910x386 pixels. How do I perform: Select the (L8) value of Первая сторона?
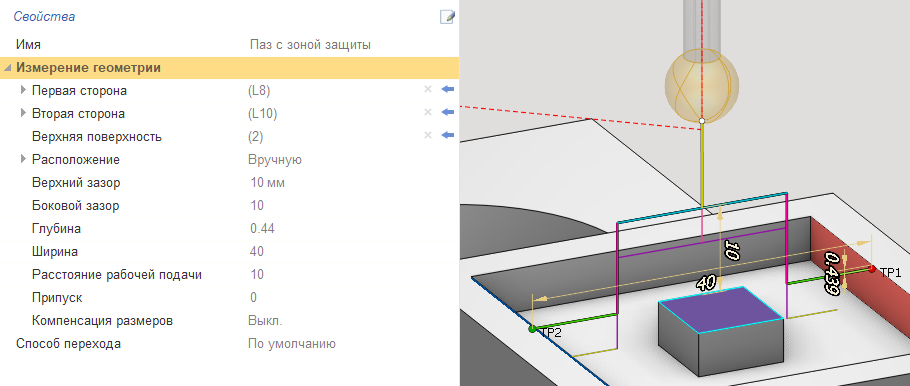click(x=259, y=91)
